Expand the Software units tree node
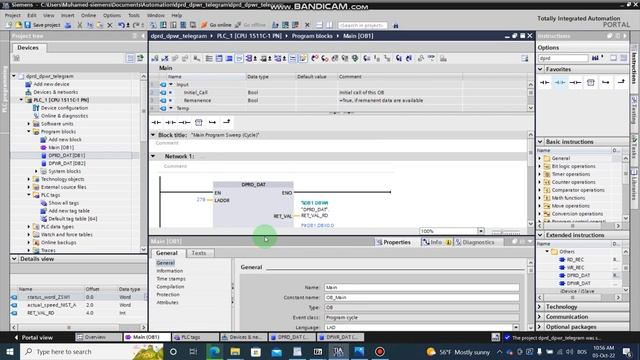 pos(29,124)
